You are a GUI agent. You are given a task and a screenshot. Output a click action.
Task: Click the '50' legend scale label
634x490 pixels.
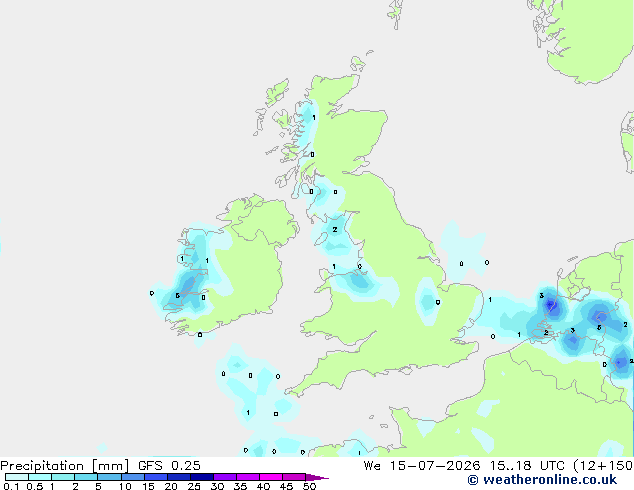(x=309, y=486)
